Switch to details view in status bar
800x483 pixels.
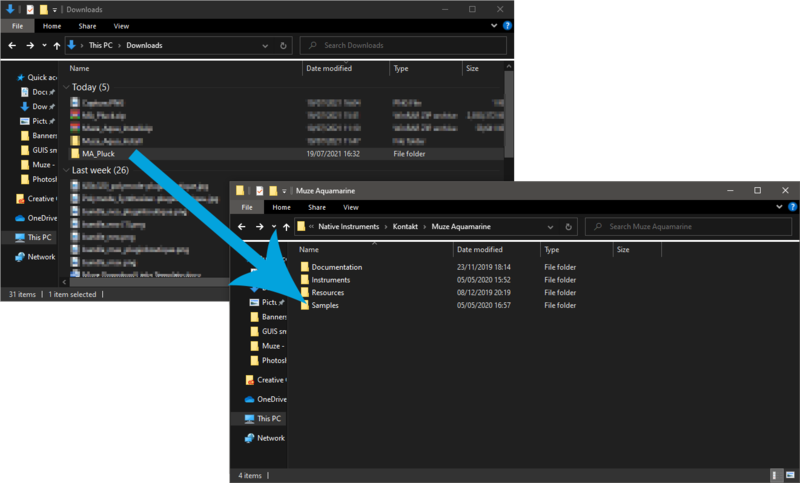[x=775, y=475]
